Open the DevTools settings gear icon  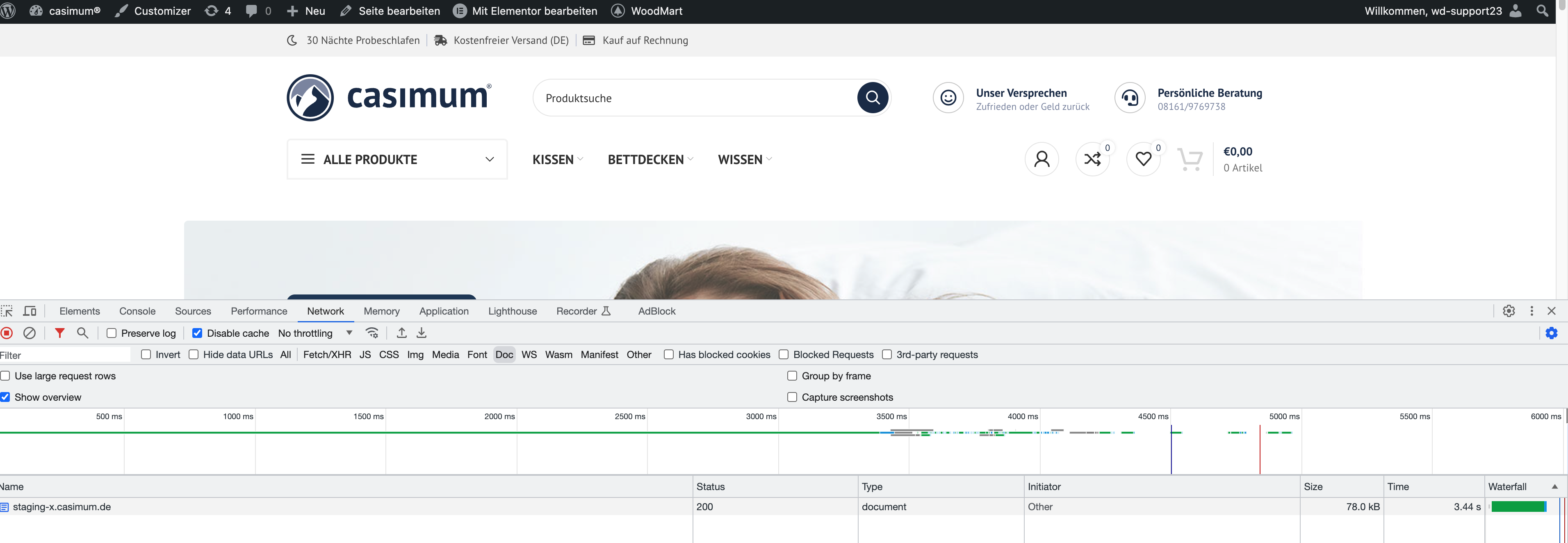click(x=1509, y=311)
